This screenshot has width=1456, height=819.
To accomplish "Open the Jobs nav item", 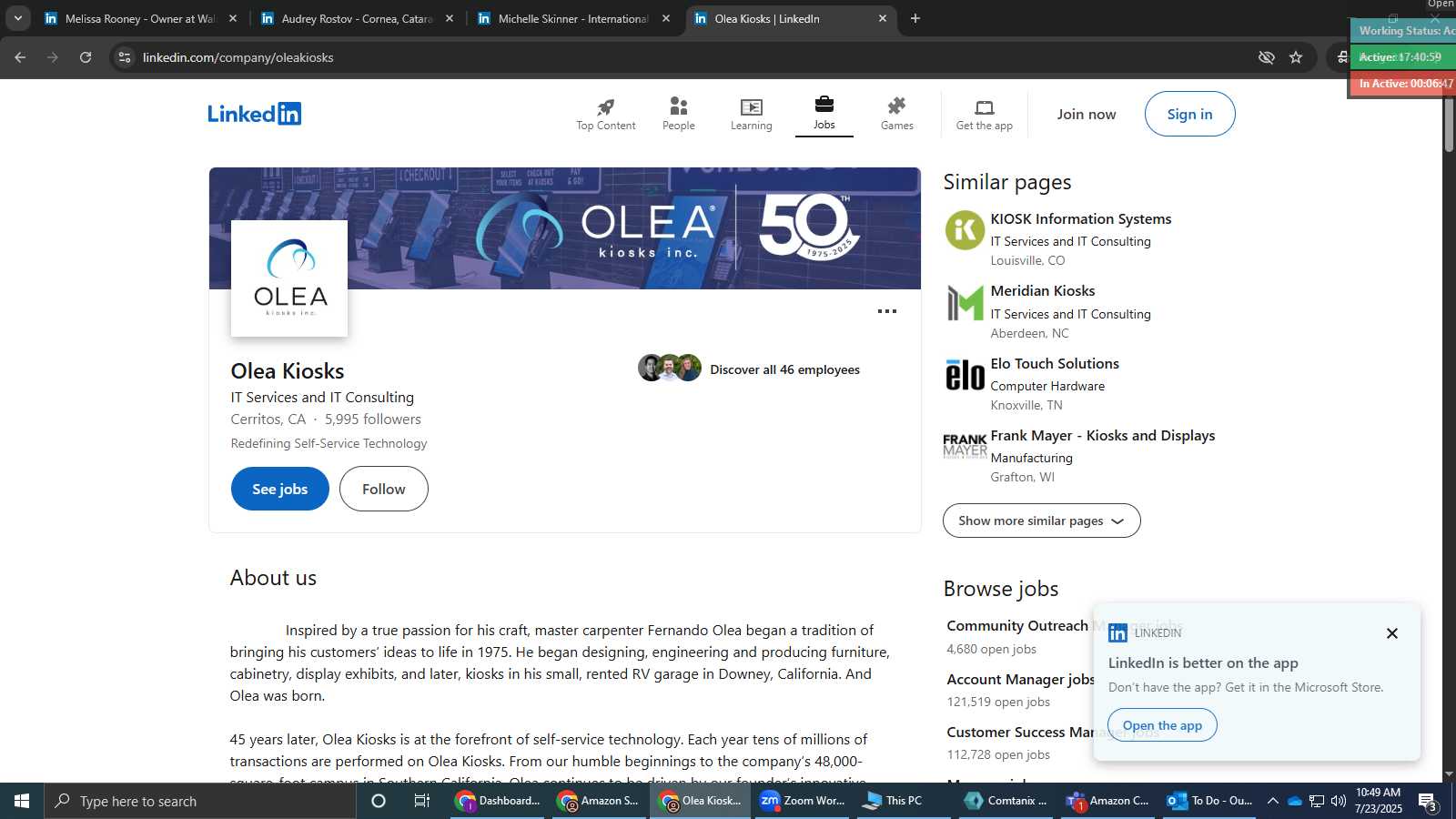I will click(x=824, y=114).
